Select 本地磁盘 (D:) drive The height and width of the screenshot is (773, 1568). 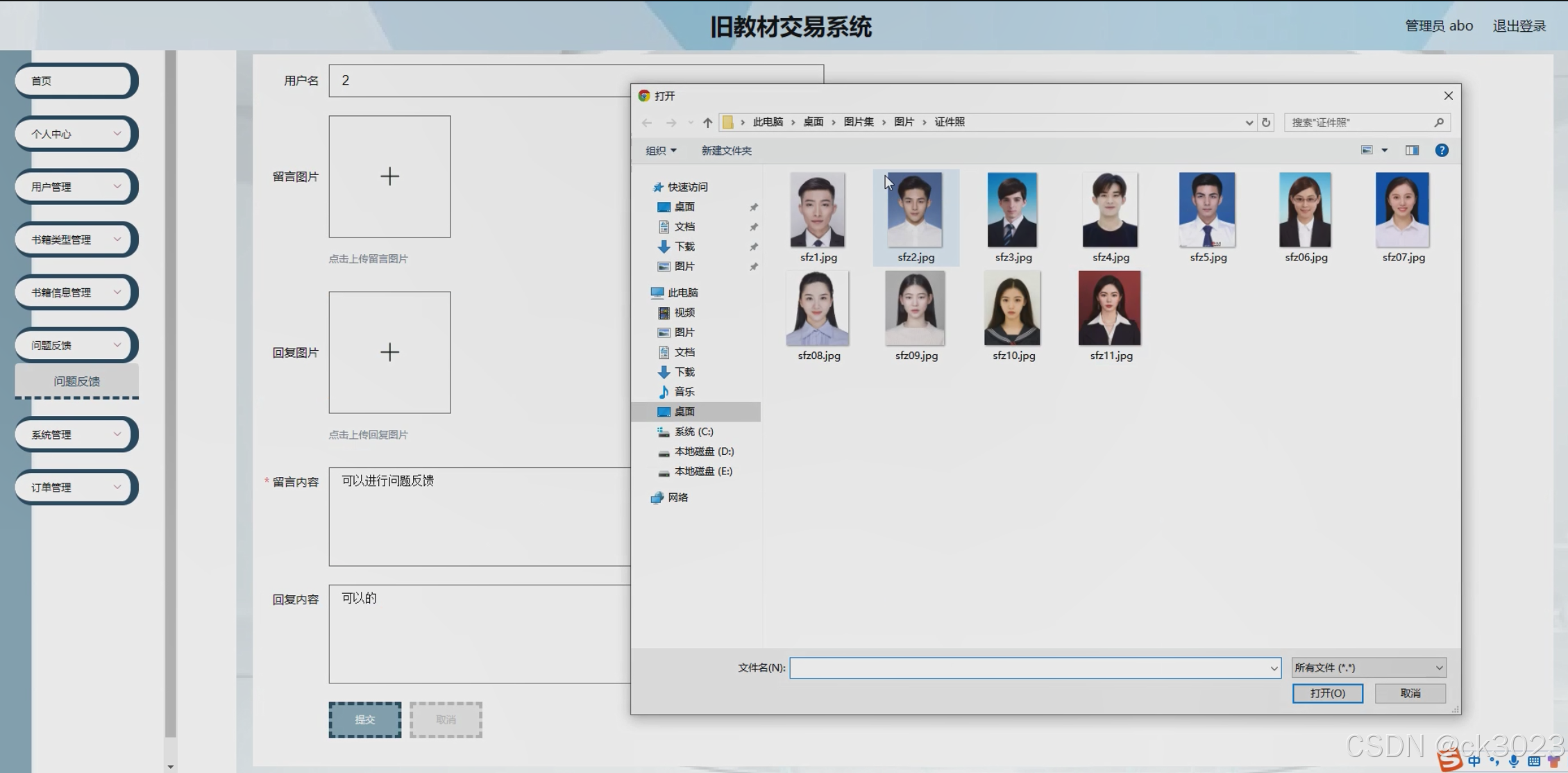703,451
